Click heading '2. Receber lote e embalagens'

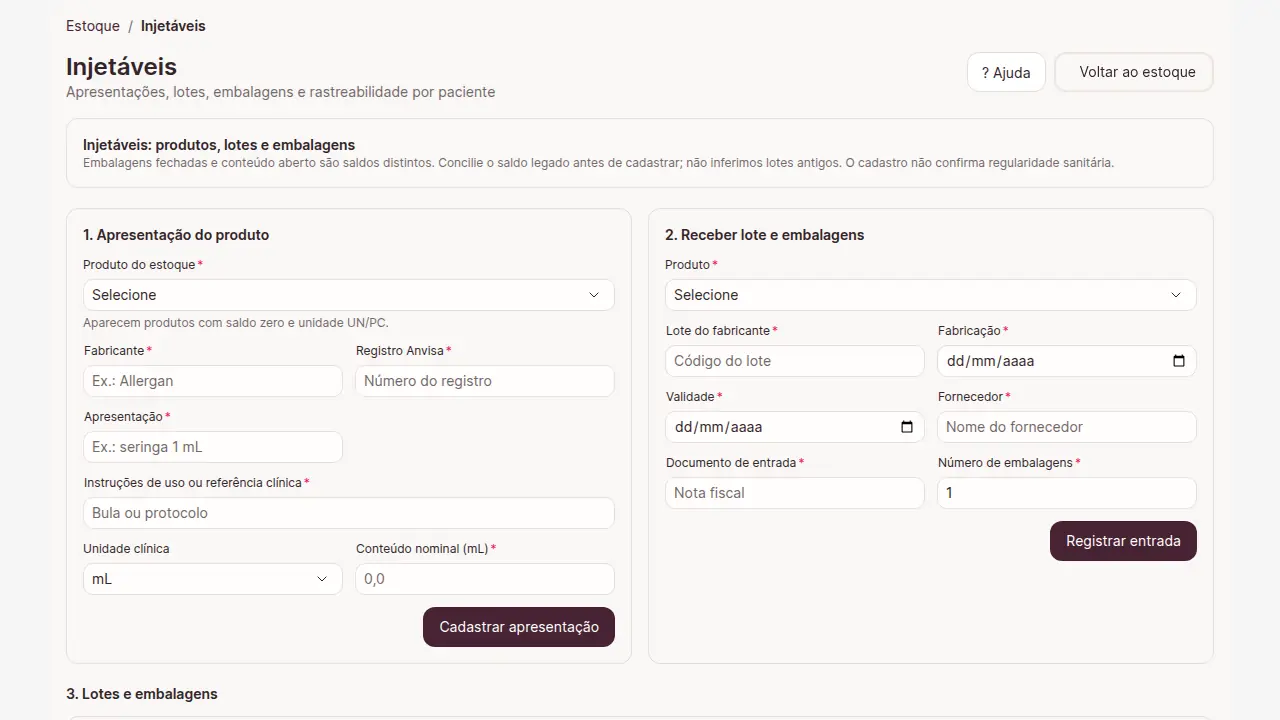[765, 235]
